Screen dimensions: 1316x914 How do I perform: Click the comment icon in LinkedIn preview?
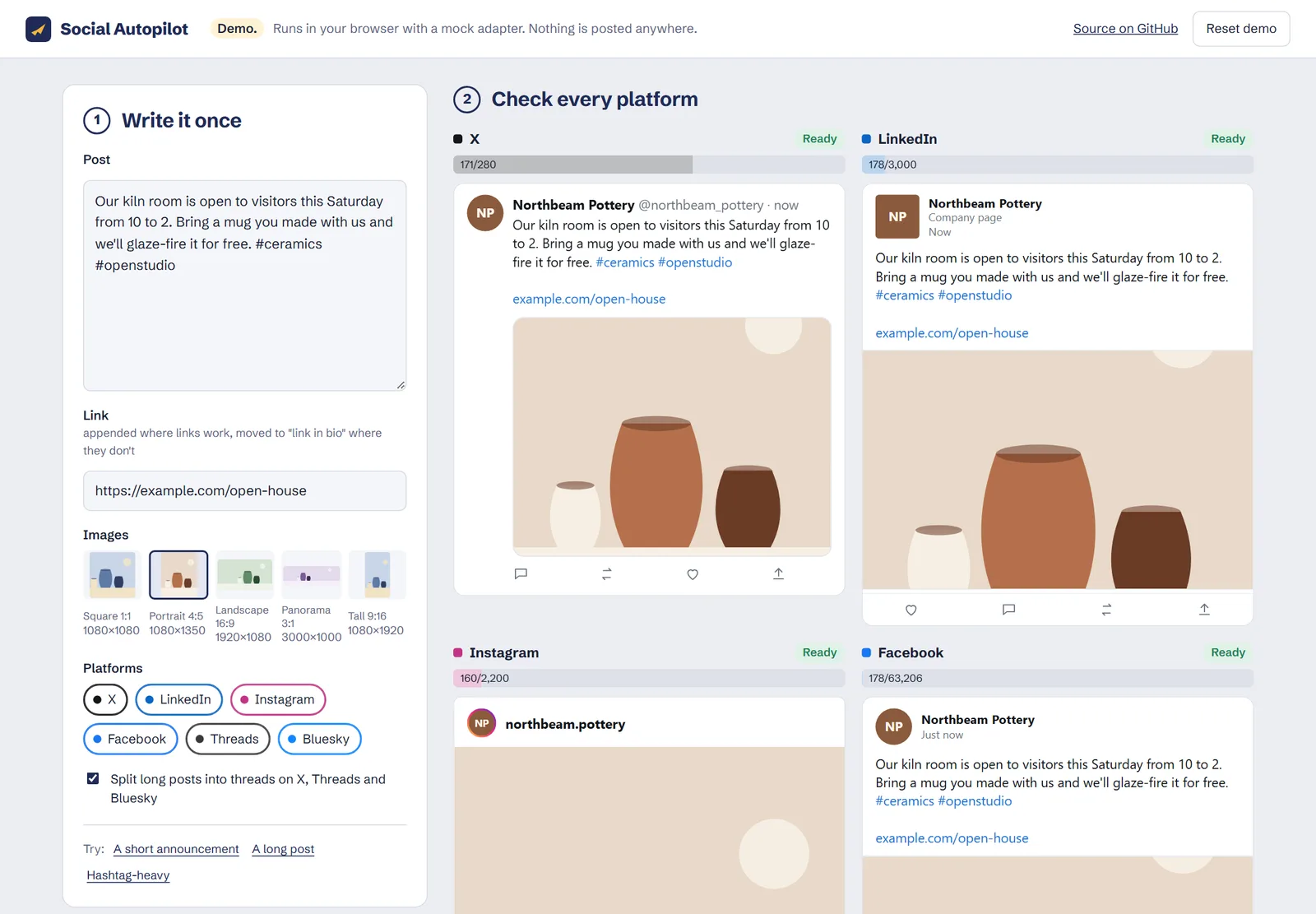1008,610
